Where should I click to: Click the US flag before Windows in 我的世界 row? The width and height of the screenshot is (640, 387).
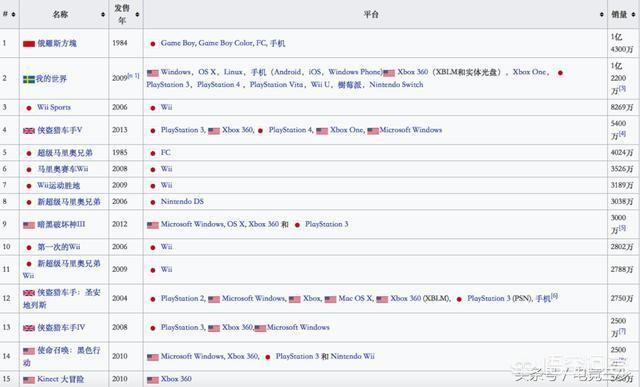point(153,73)
